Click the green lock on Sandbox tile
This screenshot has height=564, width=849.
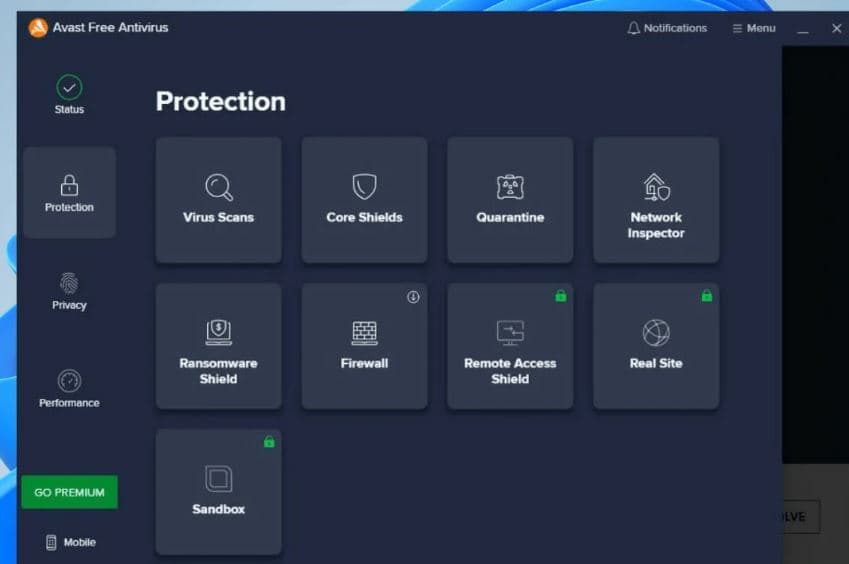pos(268,442)
